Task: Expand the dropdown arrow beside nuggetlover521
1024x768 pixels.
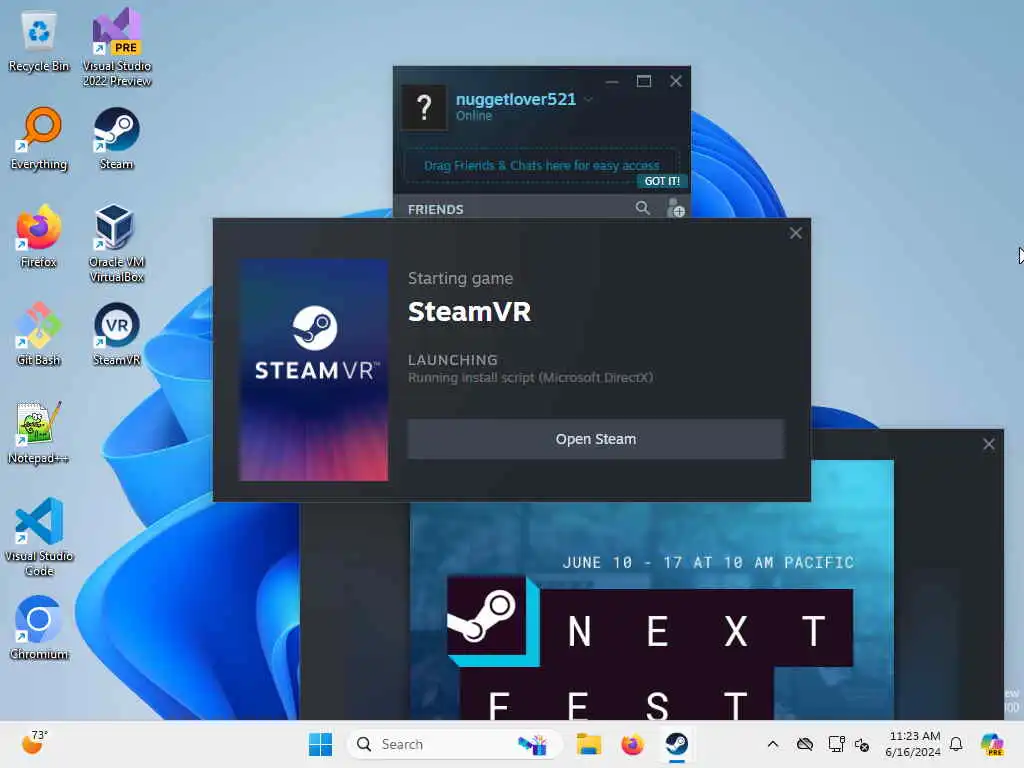Action: (x=588, y=99)
